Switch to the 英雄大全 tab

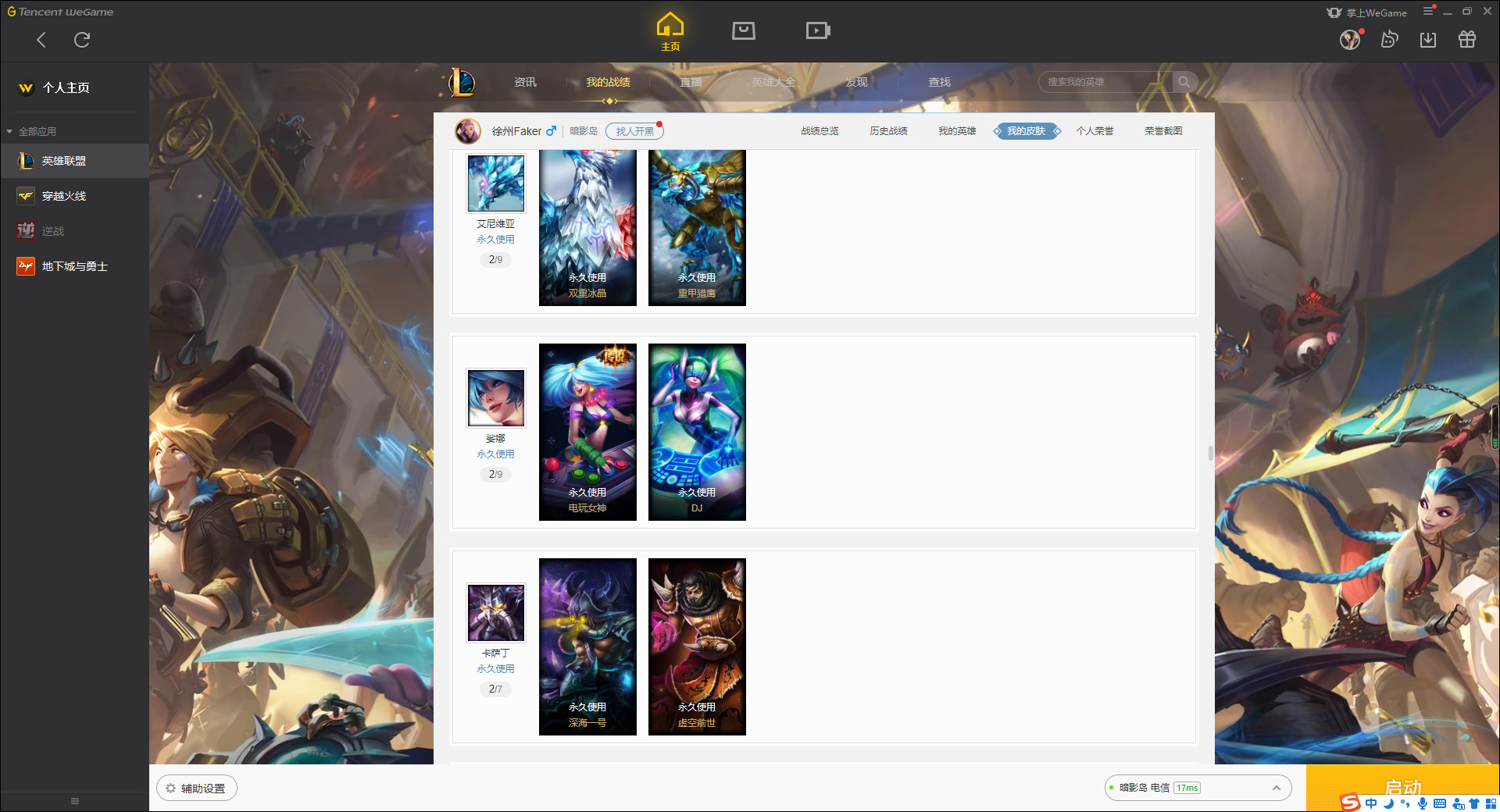click(773, 82)
